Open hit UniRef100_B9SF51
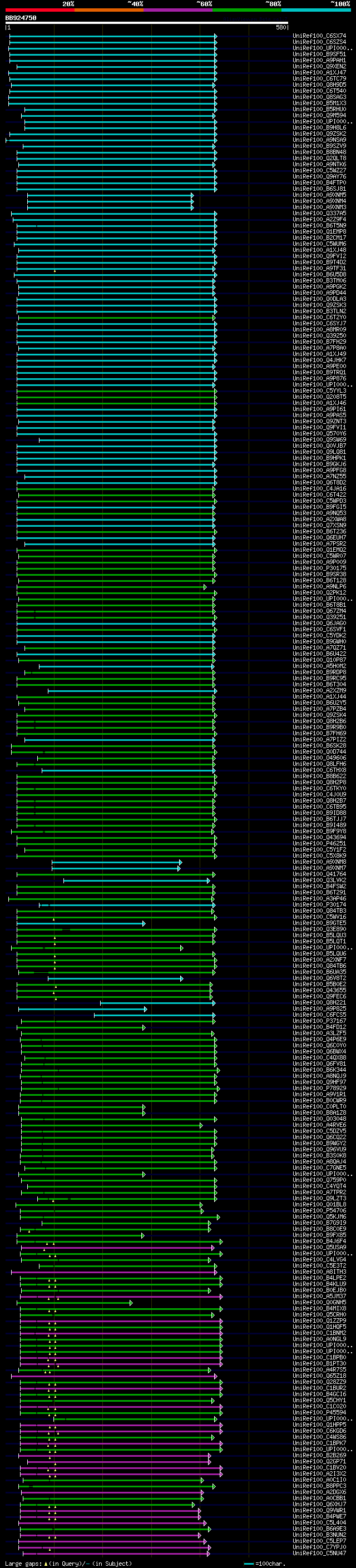This screenshot has height=1568, width=356. 319,54
